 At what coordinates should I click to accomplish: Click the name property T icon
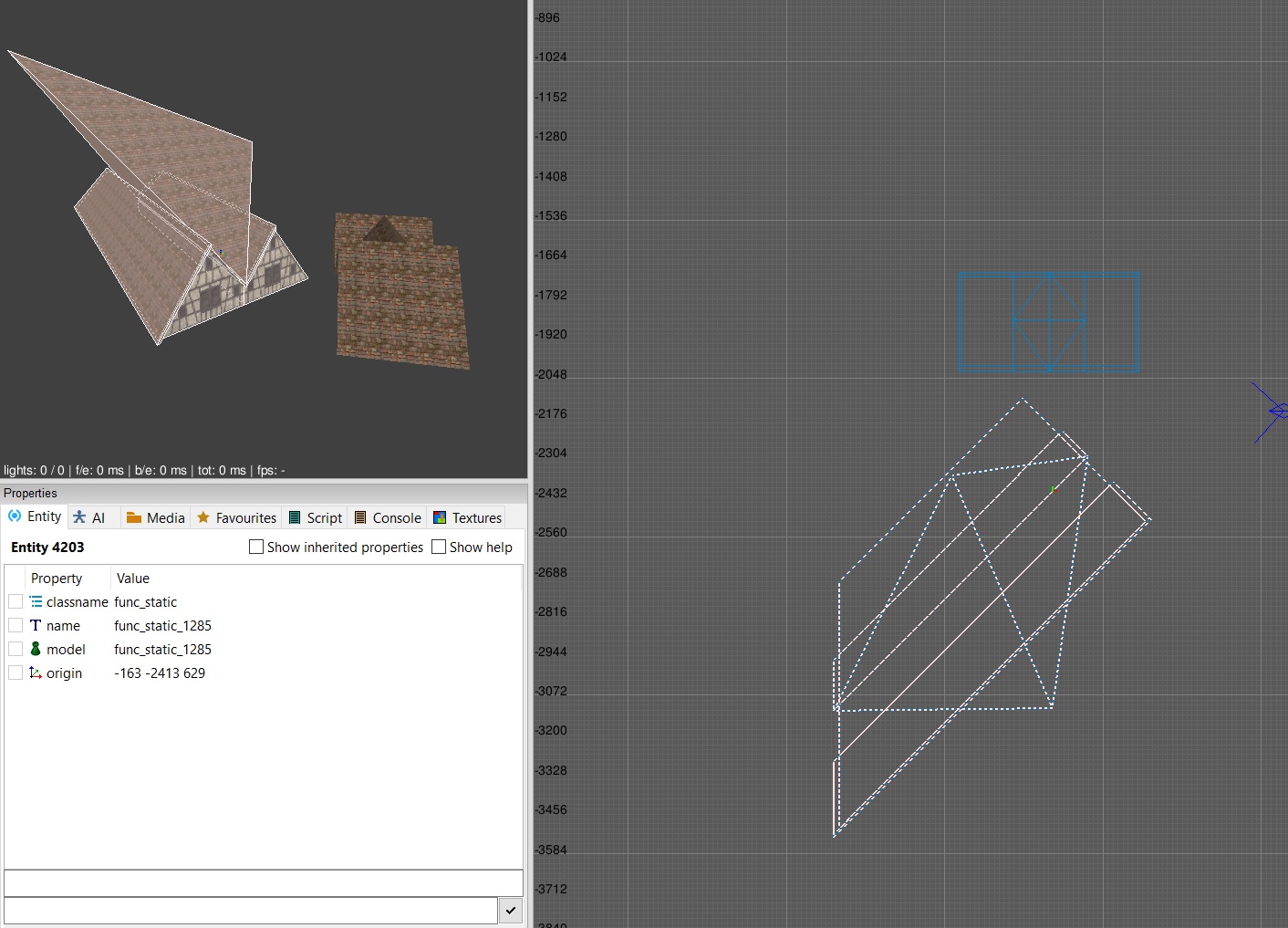(36, 625)
